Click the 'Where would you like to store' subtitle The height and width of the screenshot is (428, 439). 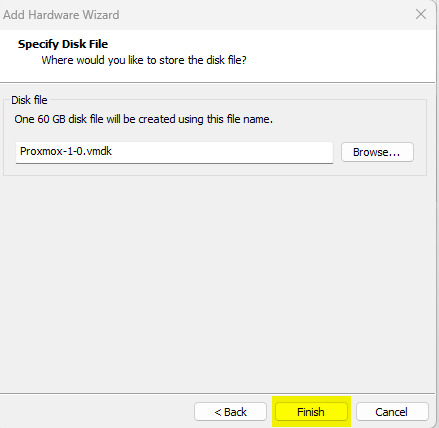[x=144, y=60]
